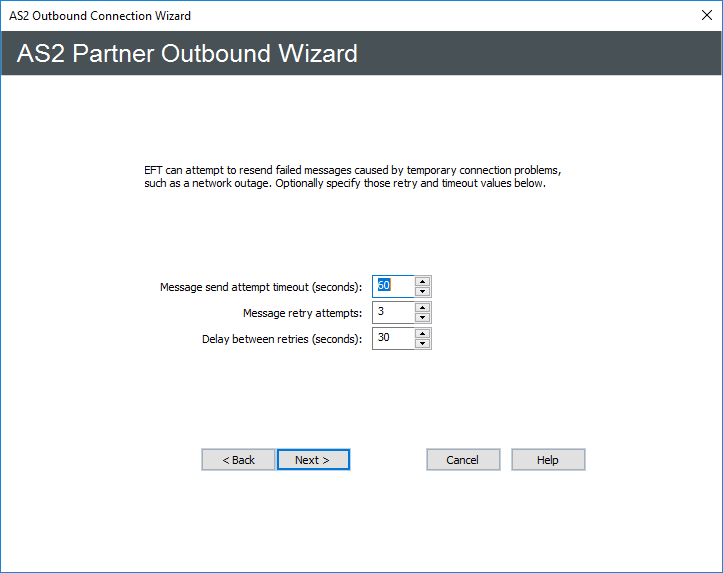
Task: Cancel the AS2 outbound wizard
Action: 463,459
